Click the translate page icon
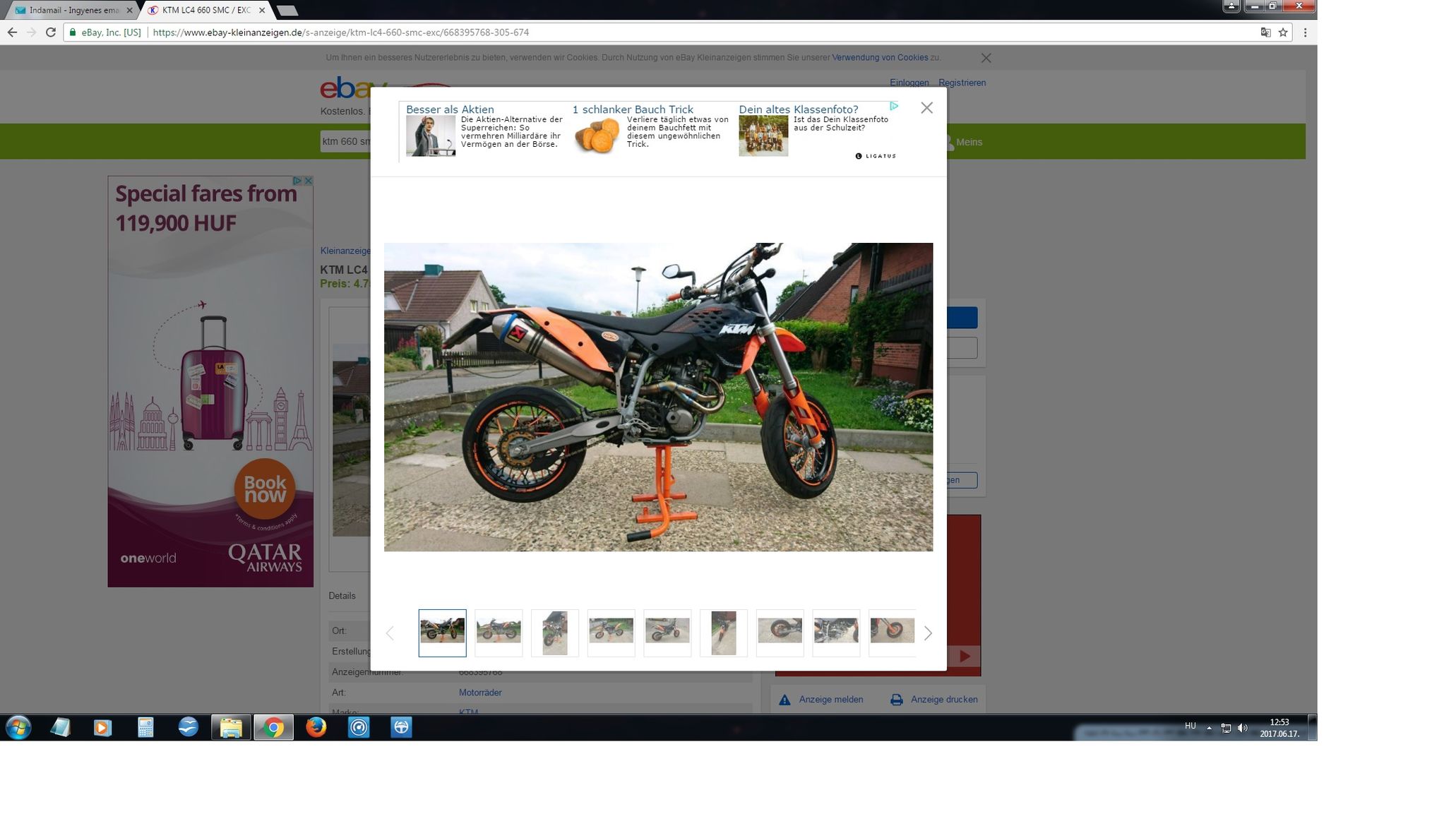 pyautogui.click(x=1265, y=32)
